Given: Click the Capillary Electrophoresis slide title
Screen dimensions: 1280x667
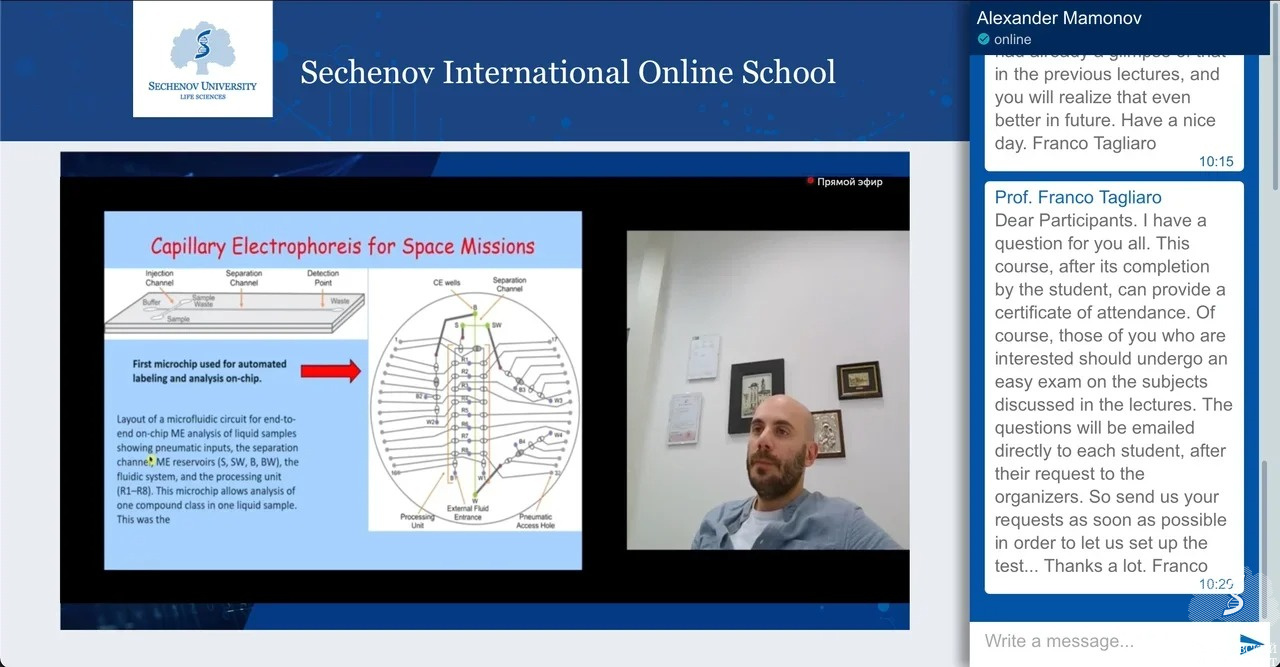Looking at the screenshot, I should pos(342,246).
